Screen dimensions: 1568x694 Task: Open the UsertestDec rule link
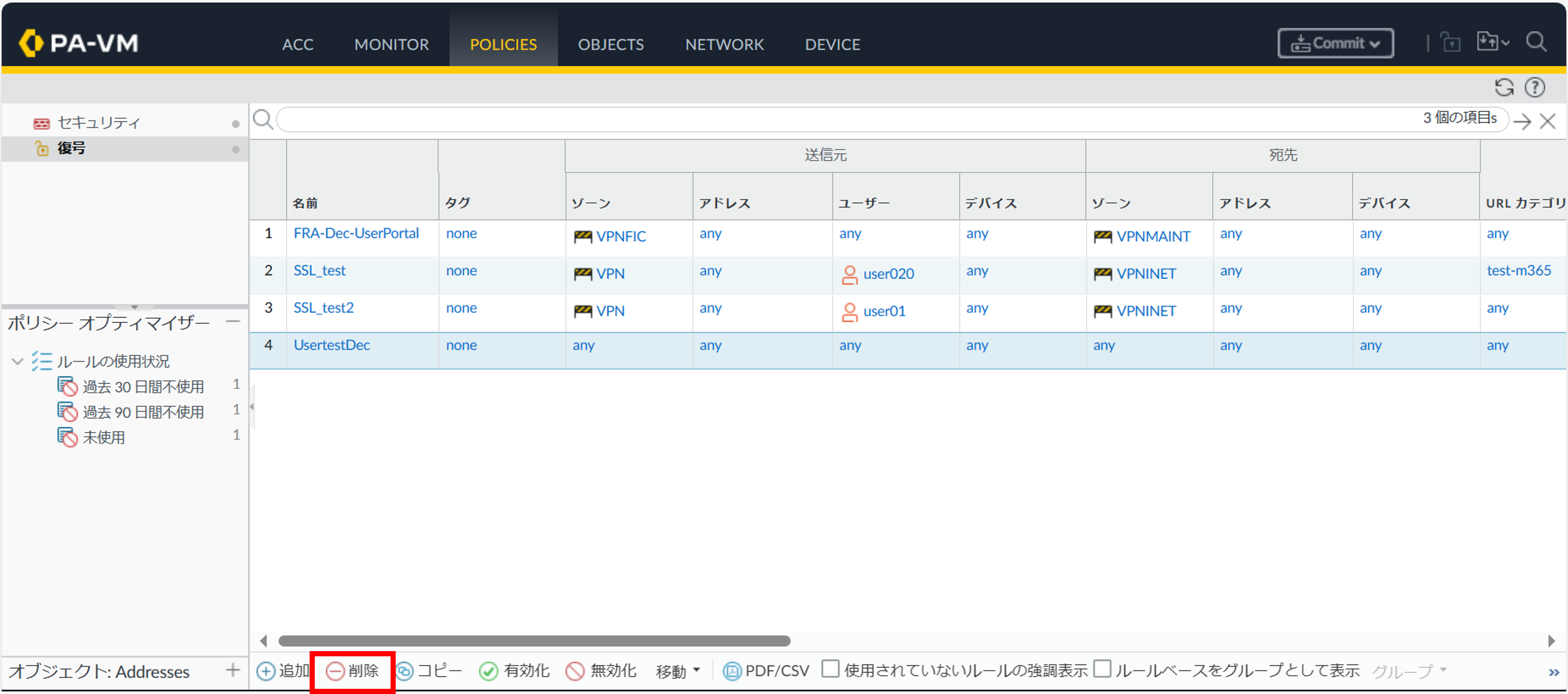click(x=332, y=345)
